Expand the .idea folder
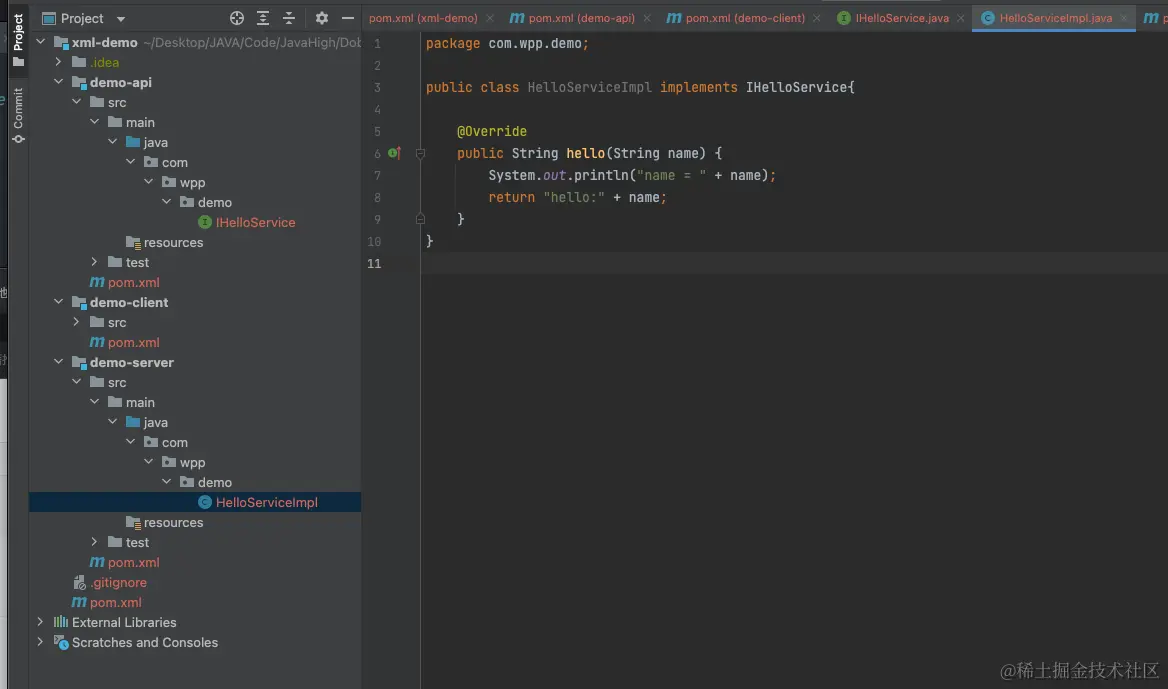Image resolution: width=1168 pixels, height=689 pixels. tap(59, 62)
